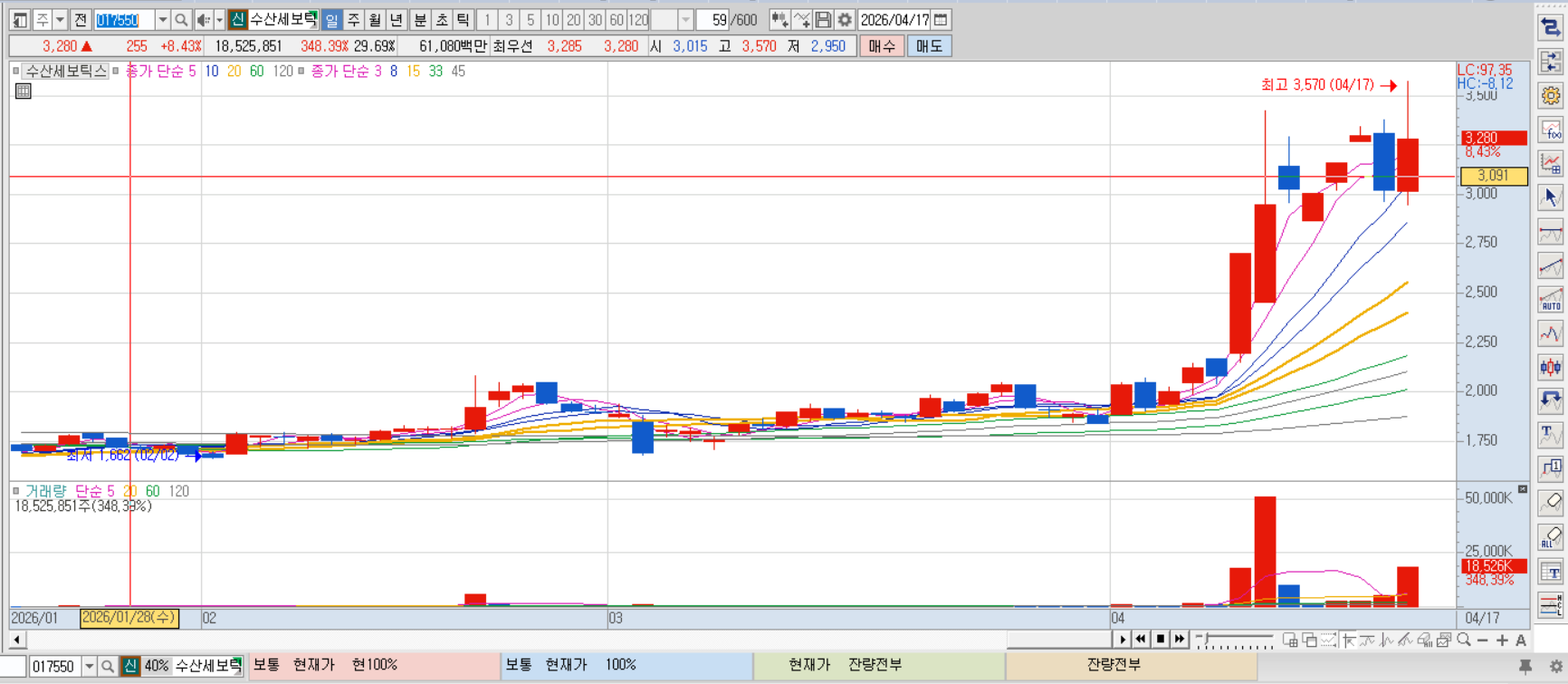The width and height of the screenshot is (1568, 684).
Task: Click the speaker sound icon in top toolbar
Action: (203, 20)
